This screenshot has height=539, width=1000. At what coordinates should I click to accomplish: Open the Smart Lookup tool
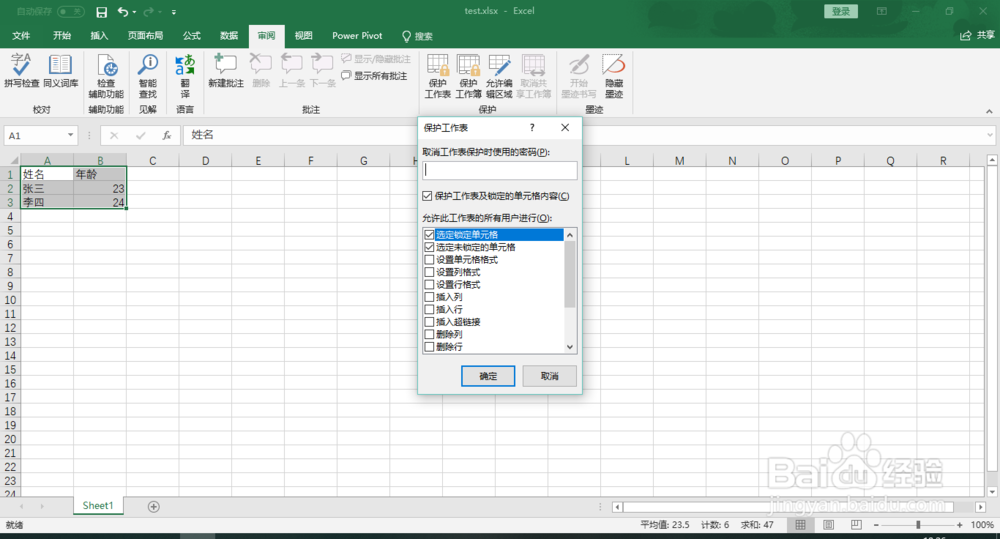coord(148,76)
